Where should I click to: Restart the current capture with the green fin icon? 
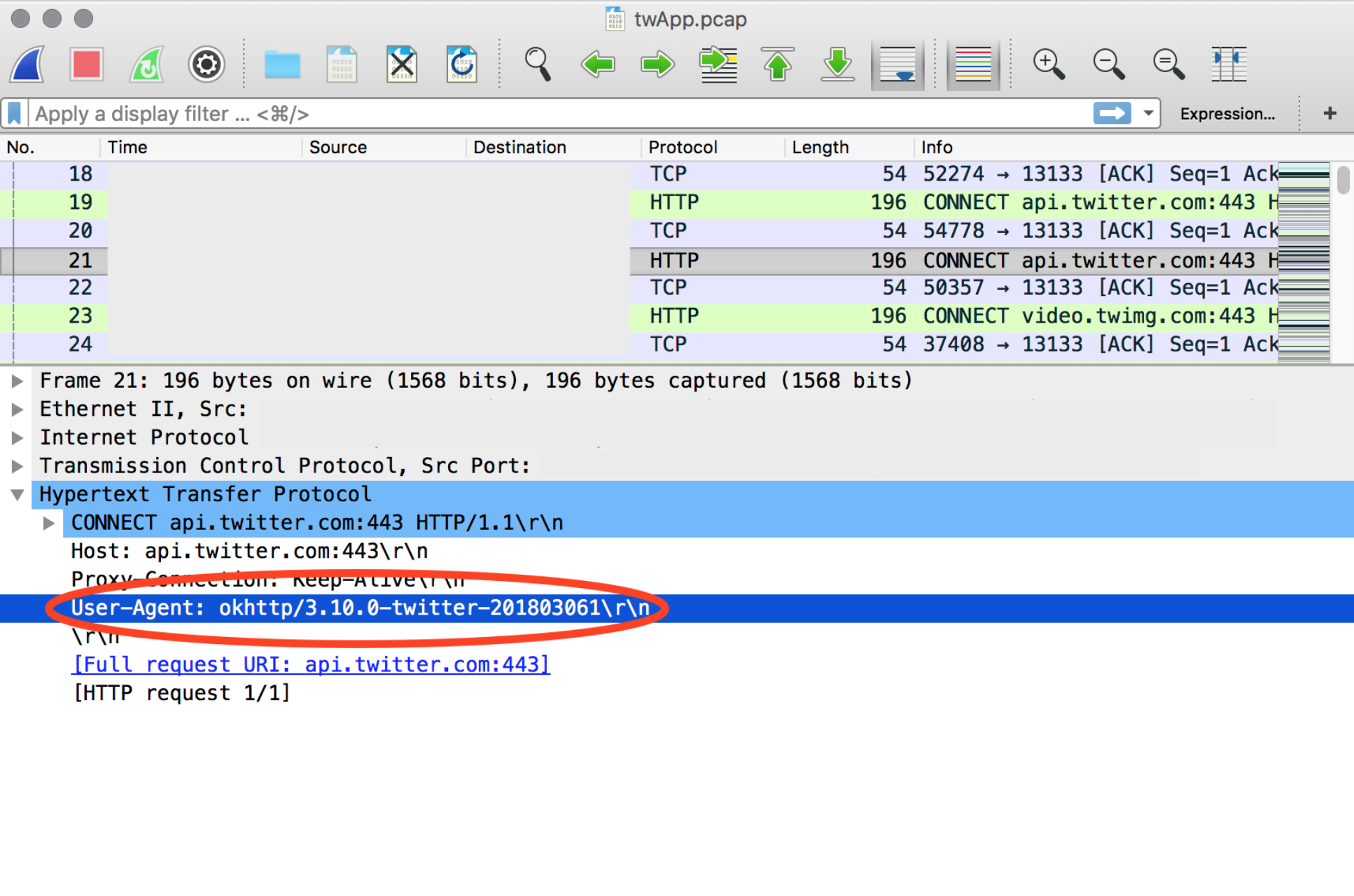point(147,64)
